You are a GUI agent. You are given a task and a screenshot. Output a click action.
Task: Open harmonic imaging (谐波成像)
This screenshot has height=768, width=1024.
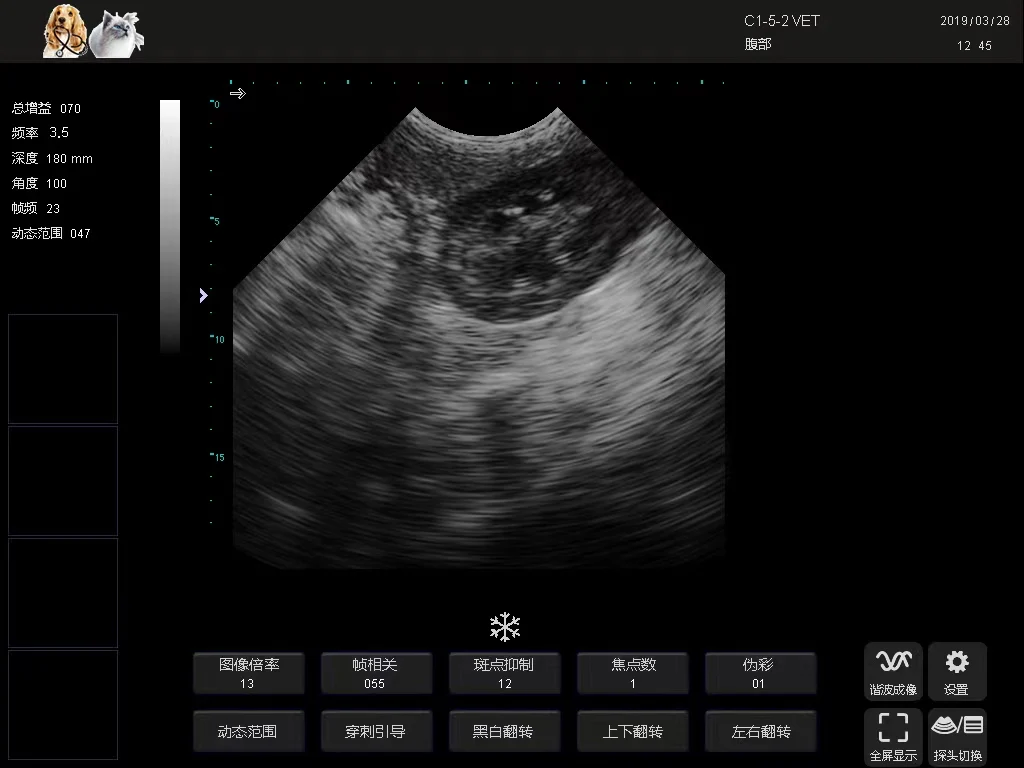click(893, 671)
